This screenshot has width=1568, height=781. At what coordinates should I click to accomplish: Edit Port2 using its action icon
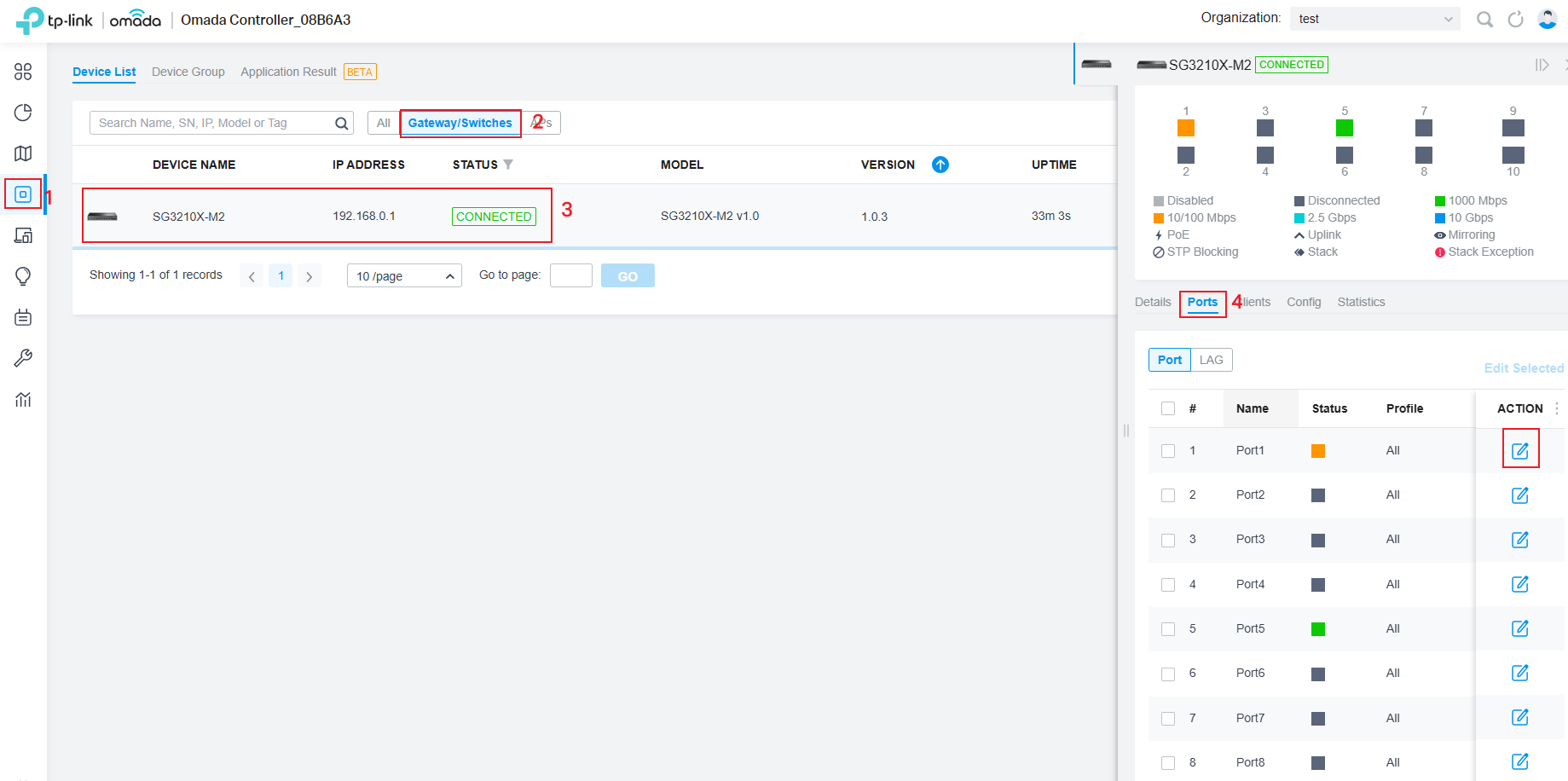1520,495
